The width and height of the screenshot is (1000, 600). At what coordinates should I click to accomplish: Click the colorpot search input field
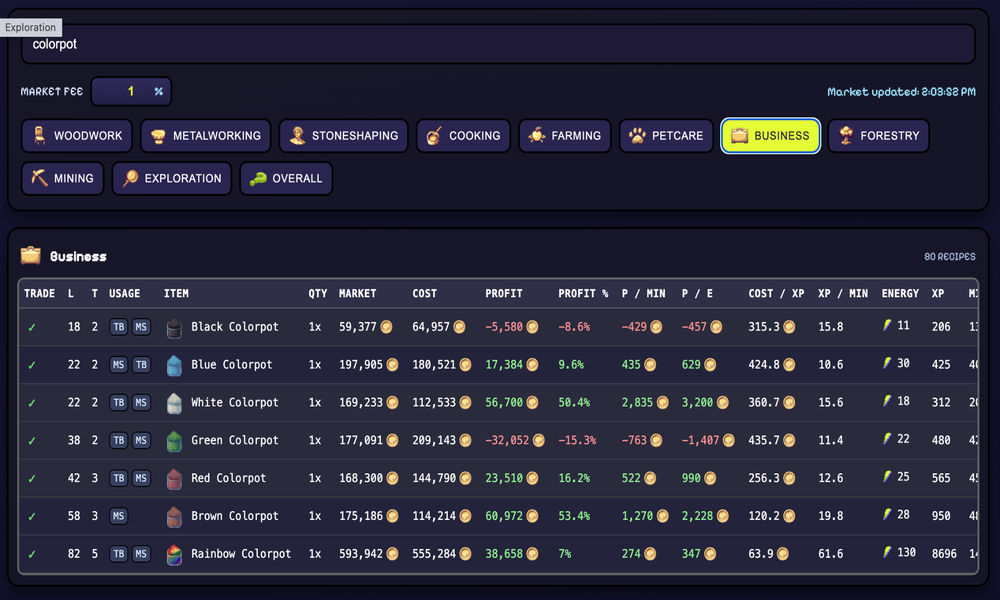[498, 44]
